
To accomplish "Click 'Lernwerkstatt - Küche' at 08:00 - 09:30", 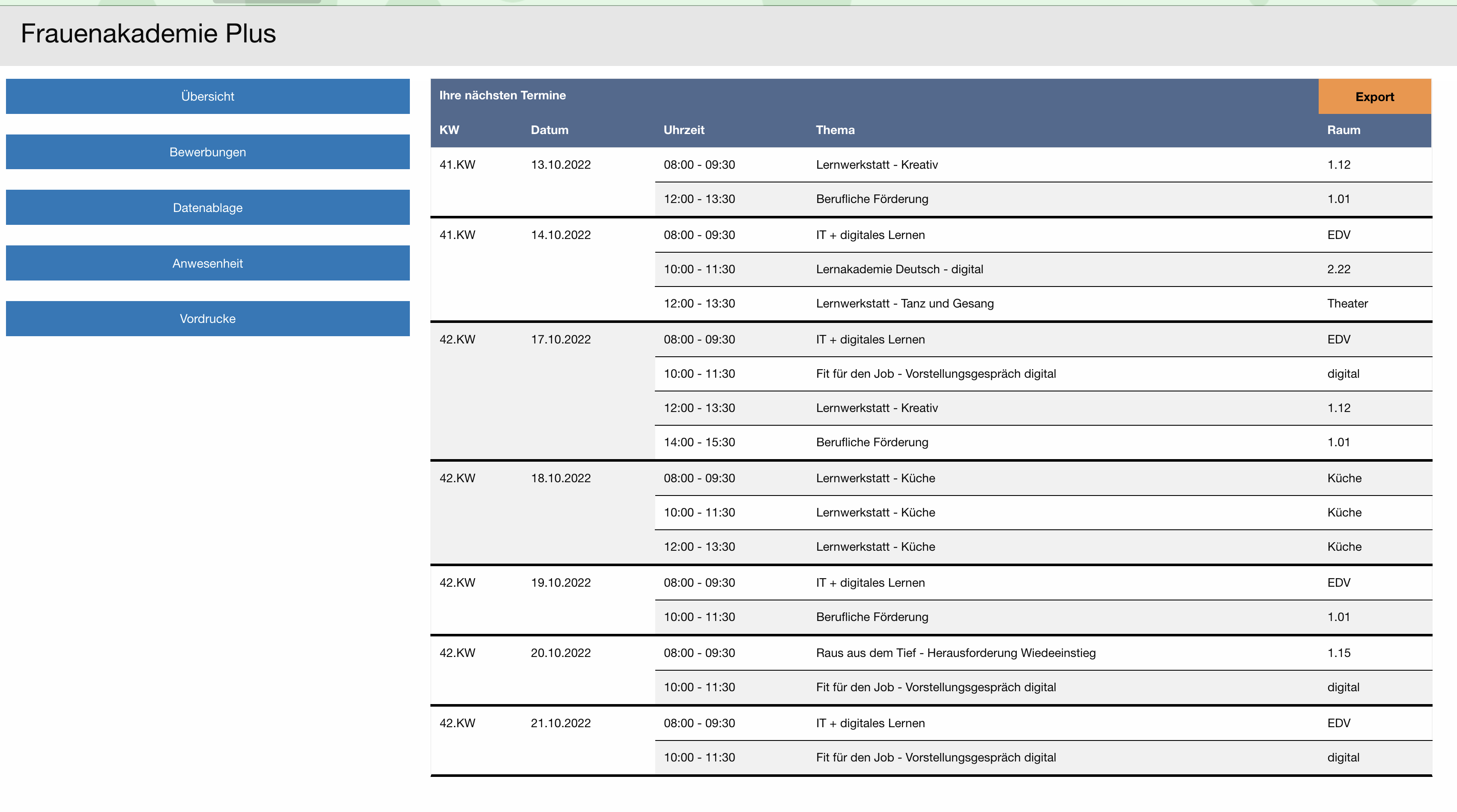I will tap(875, 478).
